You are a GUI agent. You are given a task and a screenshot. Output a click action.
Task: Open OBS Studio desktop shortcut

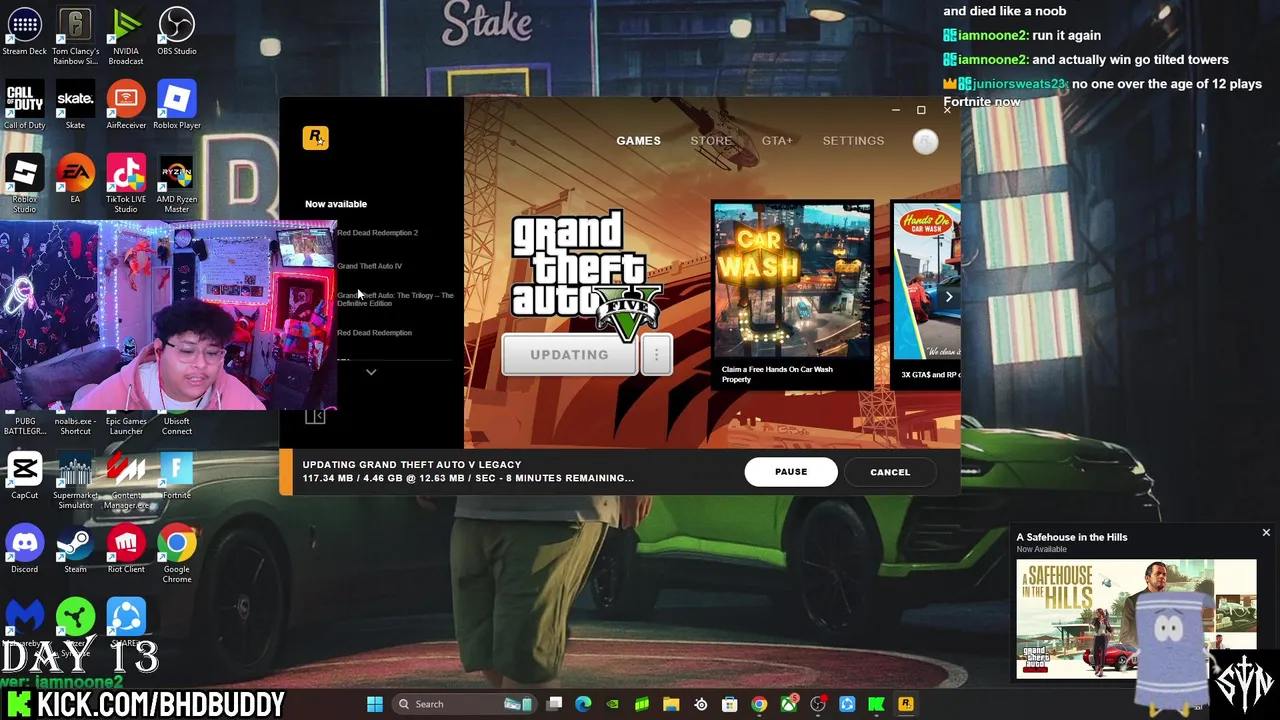177,32
